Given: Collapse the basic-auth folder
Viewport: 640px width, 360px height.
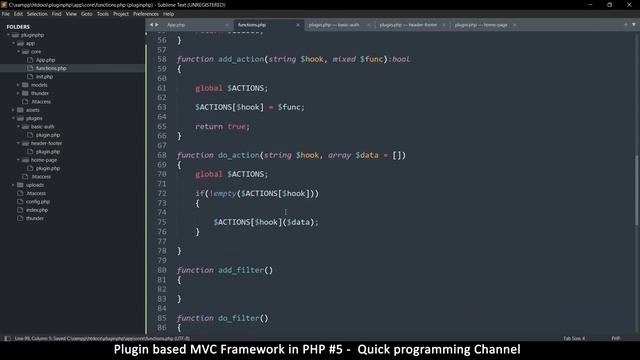Looking at the screenshot, I should pos(18,127).
